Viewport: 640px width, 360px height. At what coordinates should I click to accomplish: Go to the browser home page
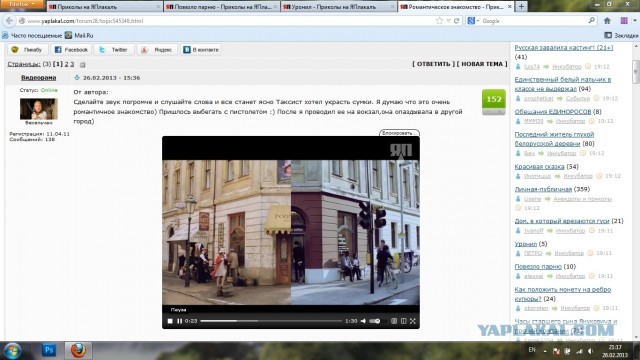(x=607, y=21)
